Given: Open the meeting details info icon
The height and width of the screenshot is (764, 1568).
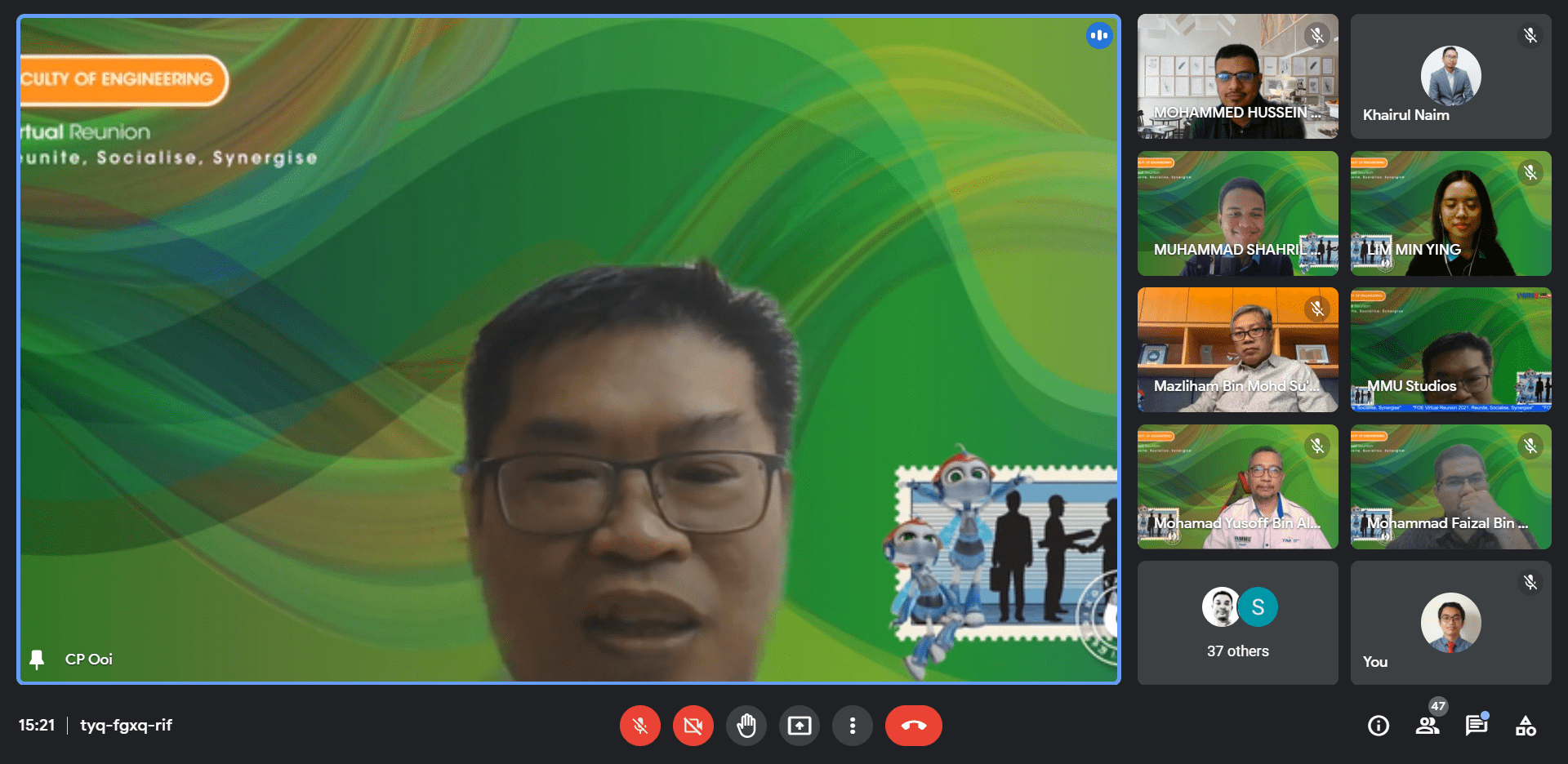Looking at the screenshot, I should pyautogui.click(x=1379, y=726).
